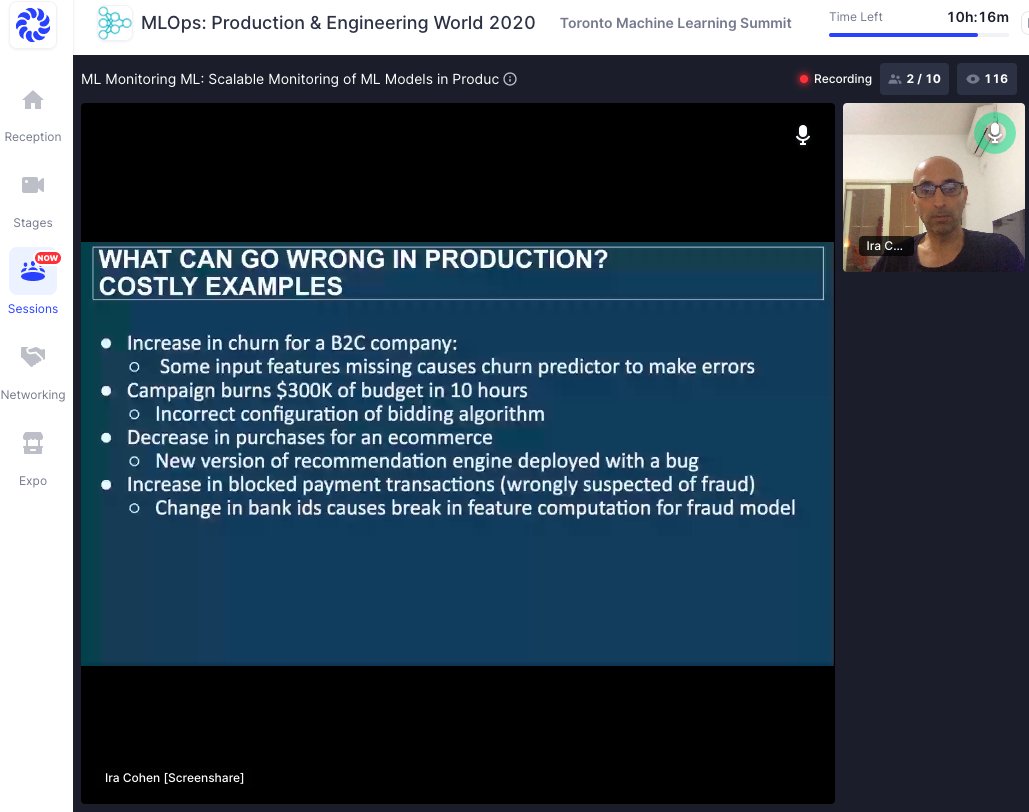This screenshot has width=1029, height=812.
Task: Click the Hopin logo in the corner
Action: [33, 24]
